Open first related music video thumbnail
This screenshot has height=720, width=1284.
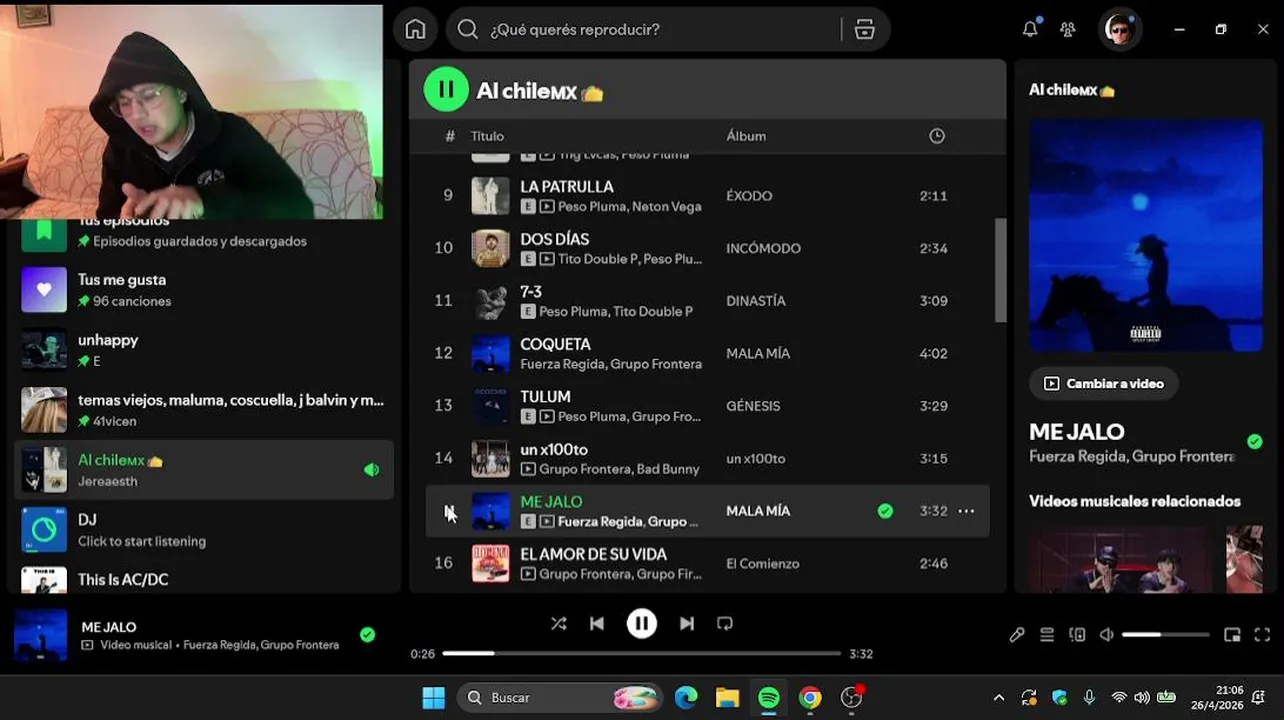point(1122,560)
